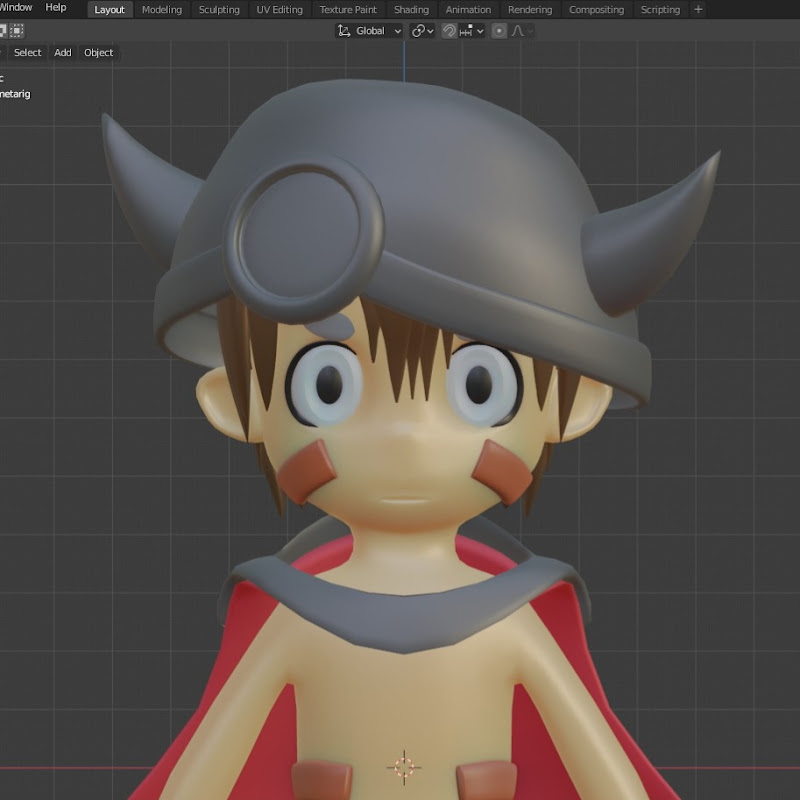This screenshot has width=800, height=800.
Task: Add a new workspace with plus button
Action: coord(698,10)
